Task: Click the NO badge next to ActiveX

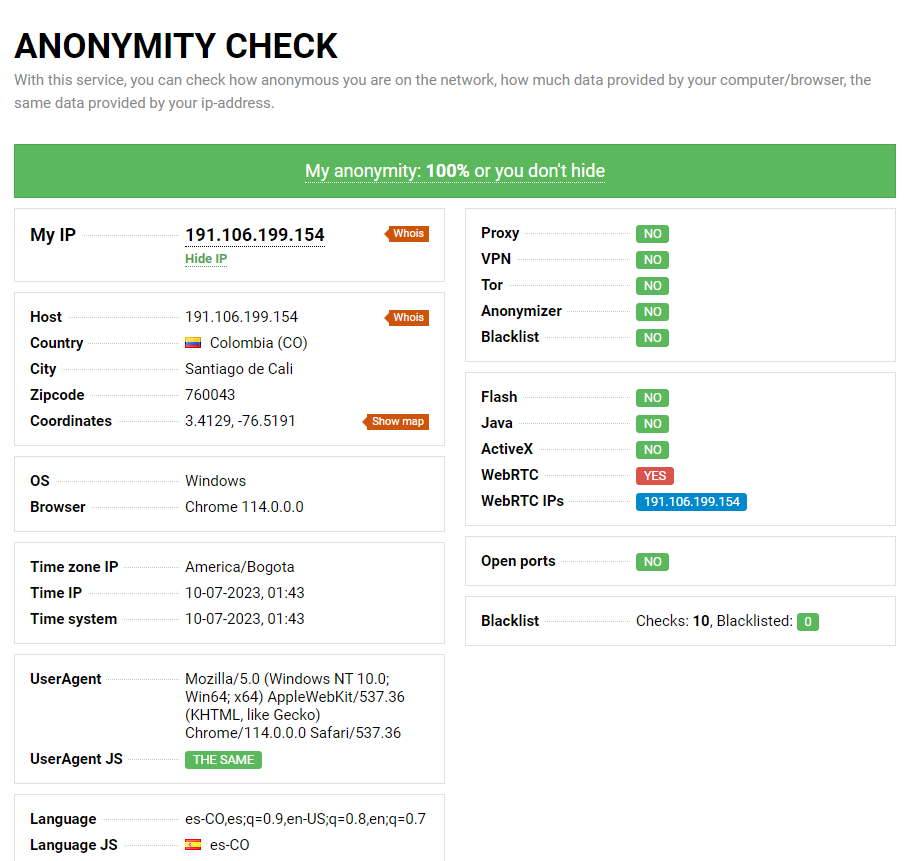Action: (x=652, y=450)
